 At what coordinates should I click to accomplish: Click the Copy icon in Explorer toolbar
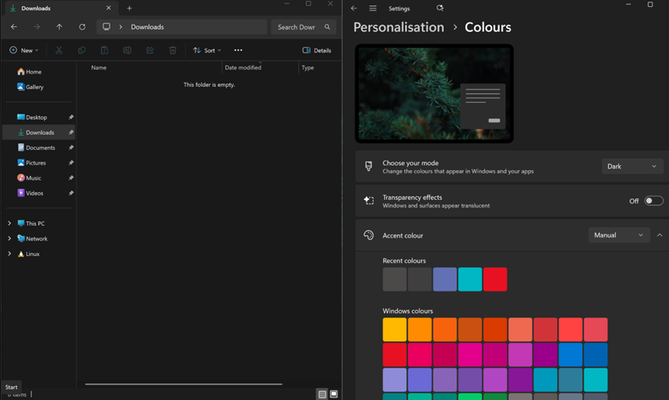[x=81, y=50]
